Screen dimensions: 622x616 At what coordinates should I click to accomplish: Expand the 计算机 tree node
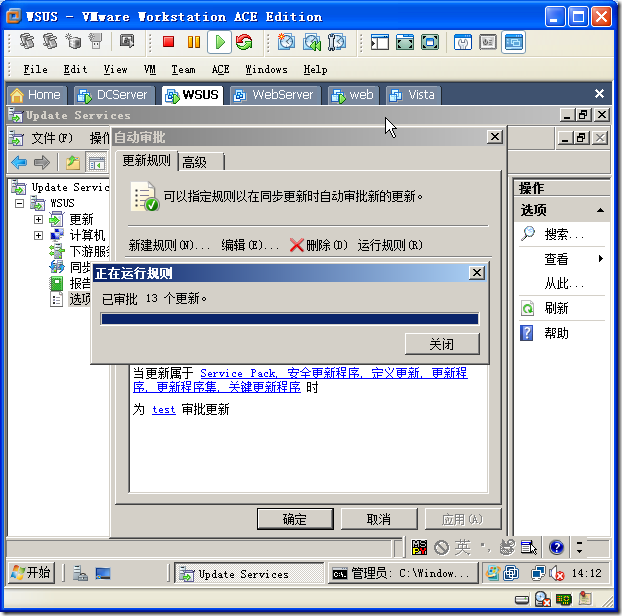coord(38,236)
